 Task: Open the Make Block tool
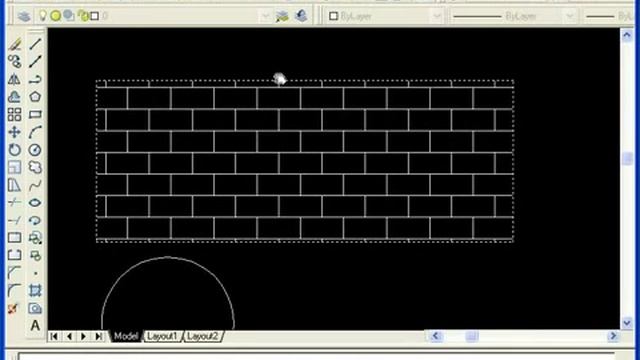tap(35, 255)
